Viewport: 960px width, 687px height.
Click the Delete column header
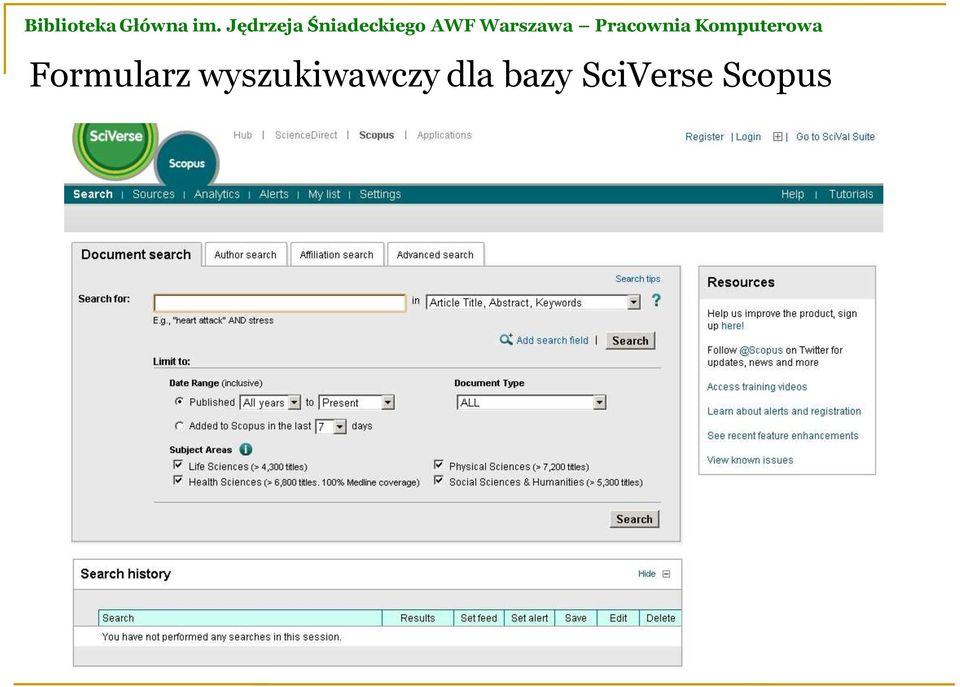pos(661,618)
